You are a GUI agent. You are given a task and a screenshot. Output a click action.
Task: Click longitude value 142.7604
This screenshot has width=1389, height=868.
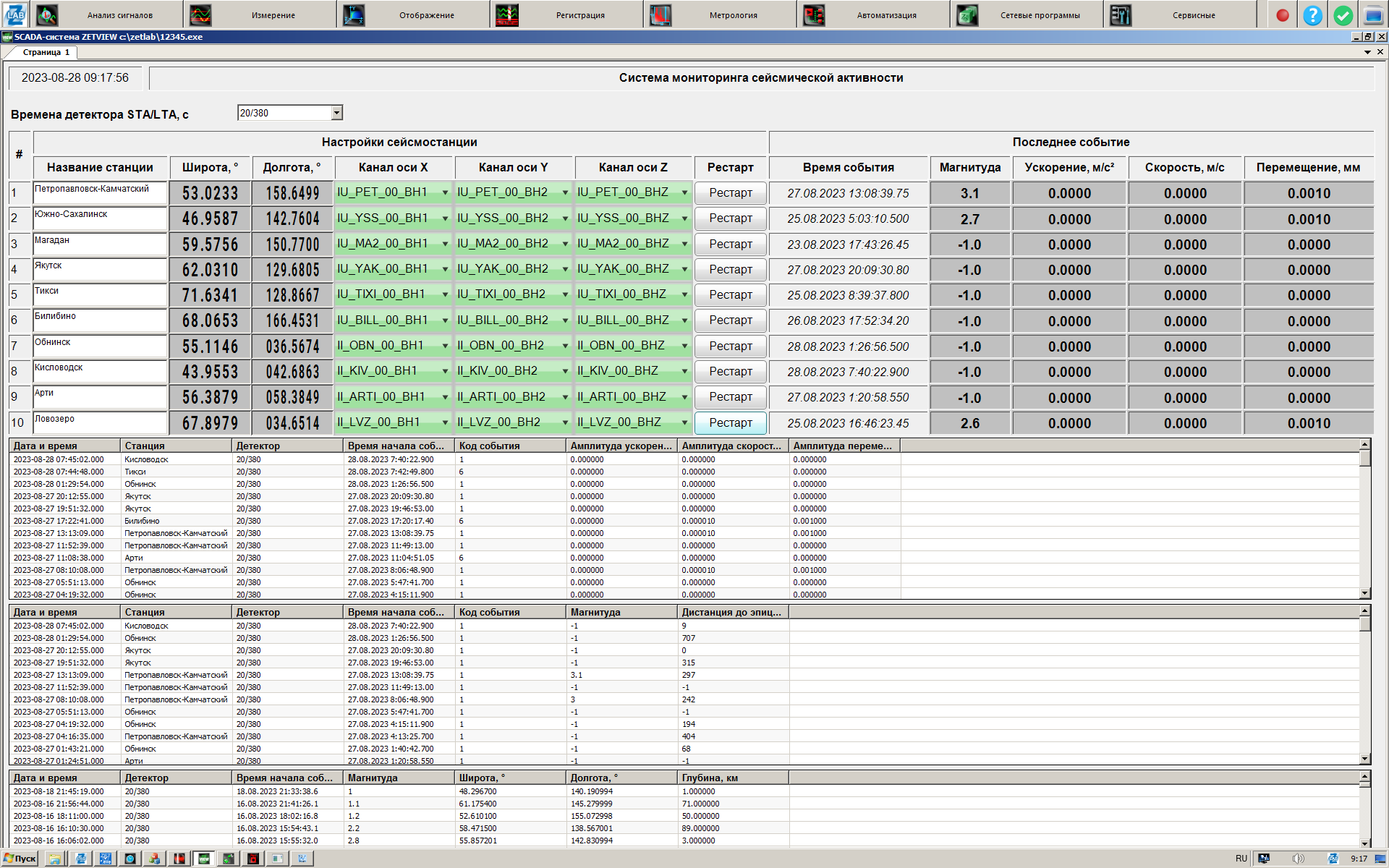[x=292, y=218]
